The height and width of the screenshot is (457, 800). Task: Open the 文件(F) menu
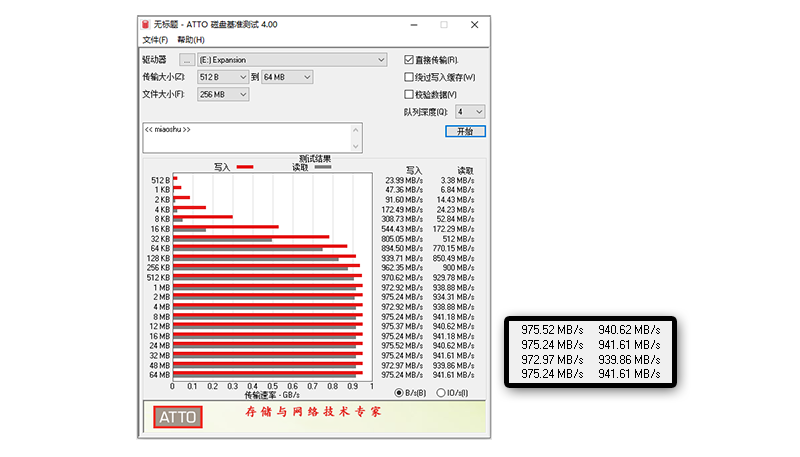[x=155, y=40]
